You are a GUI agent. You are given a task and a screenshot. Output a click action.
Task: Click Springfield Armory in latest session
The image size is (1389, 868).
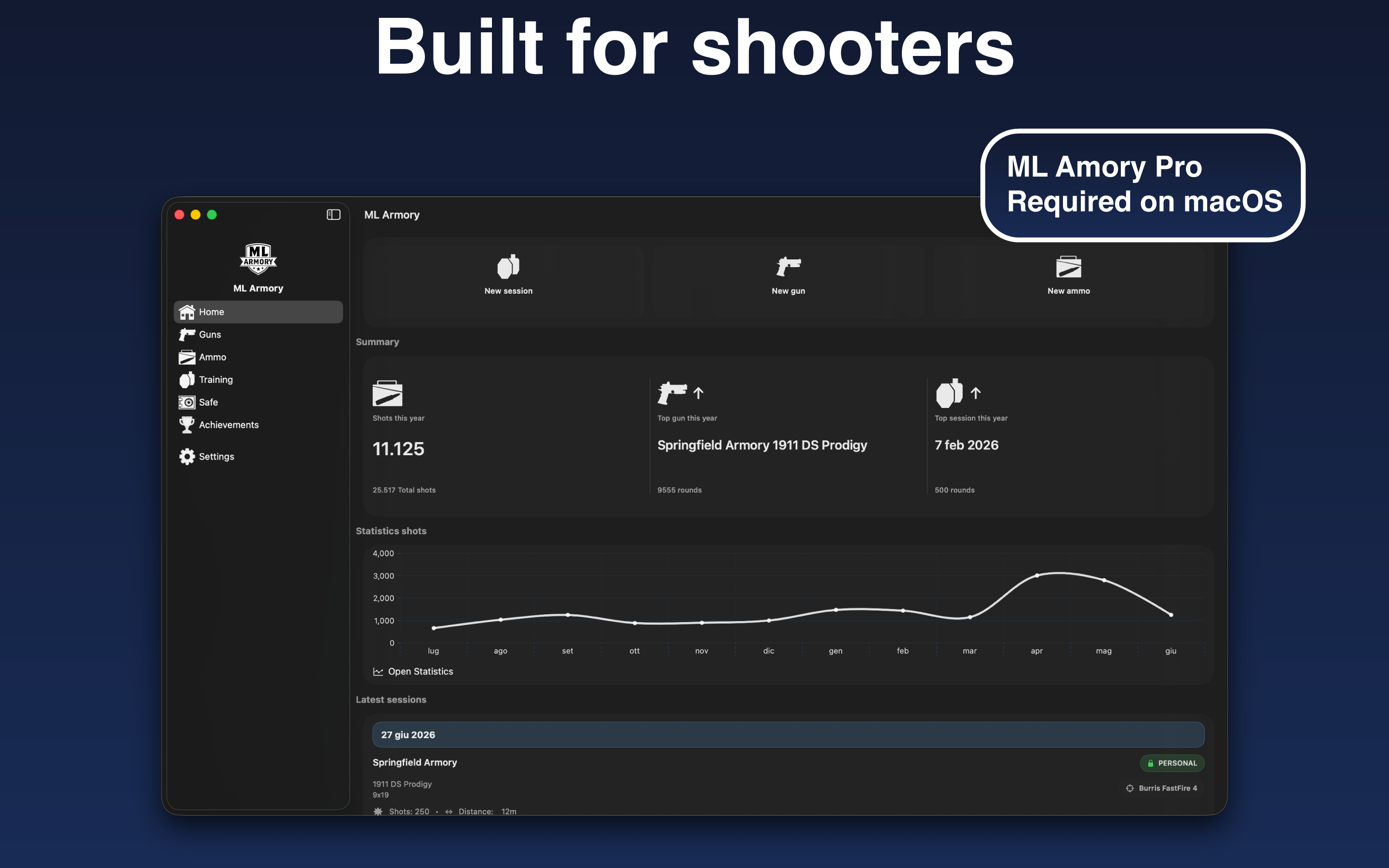(415, 762)
